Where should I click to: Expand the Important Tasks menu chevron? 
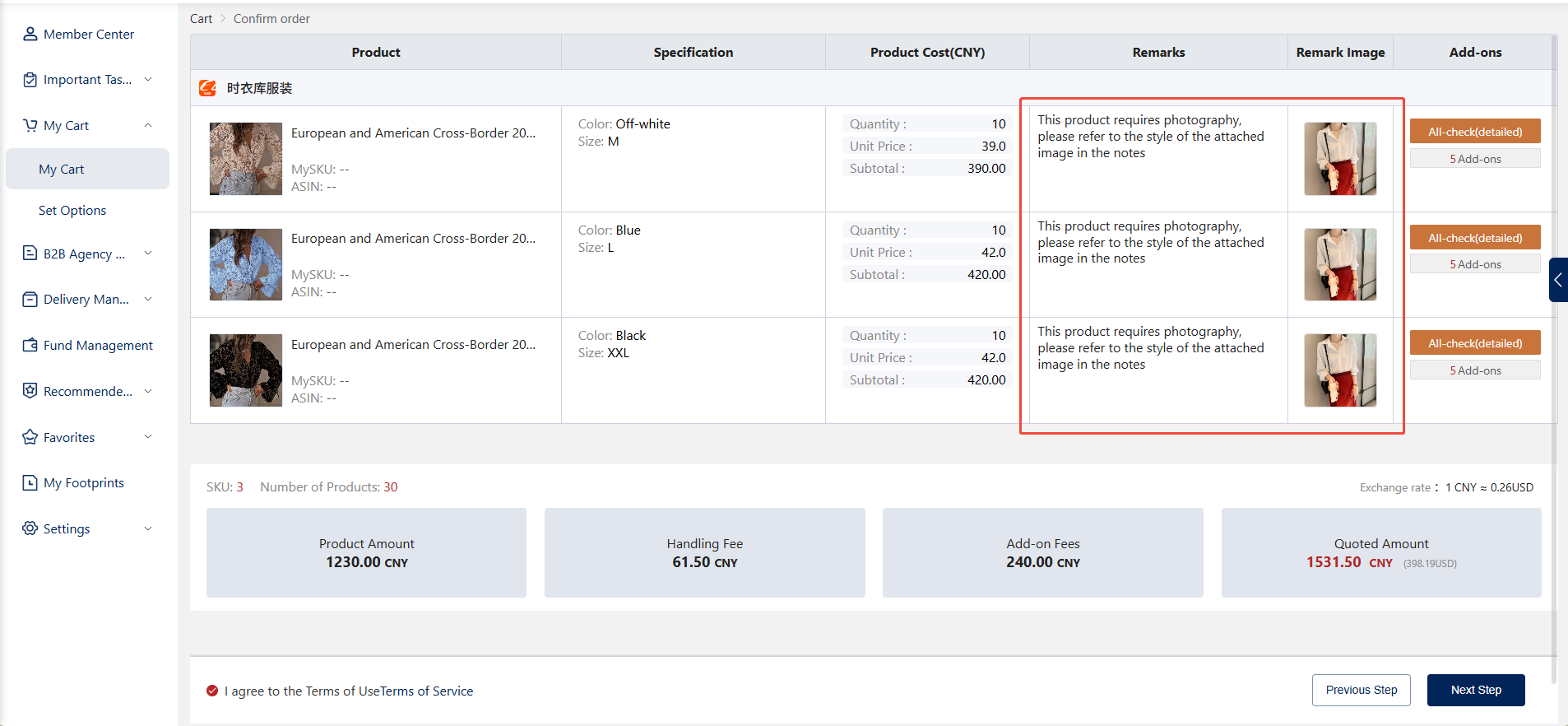[148, 79]
